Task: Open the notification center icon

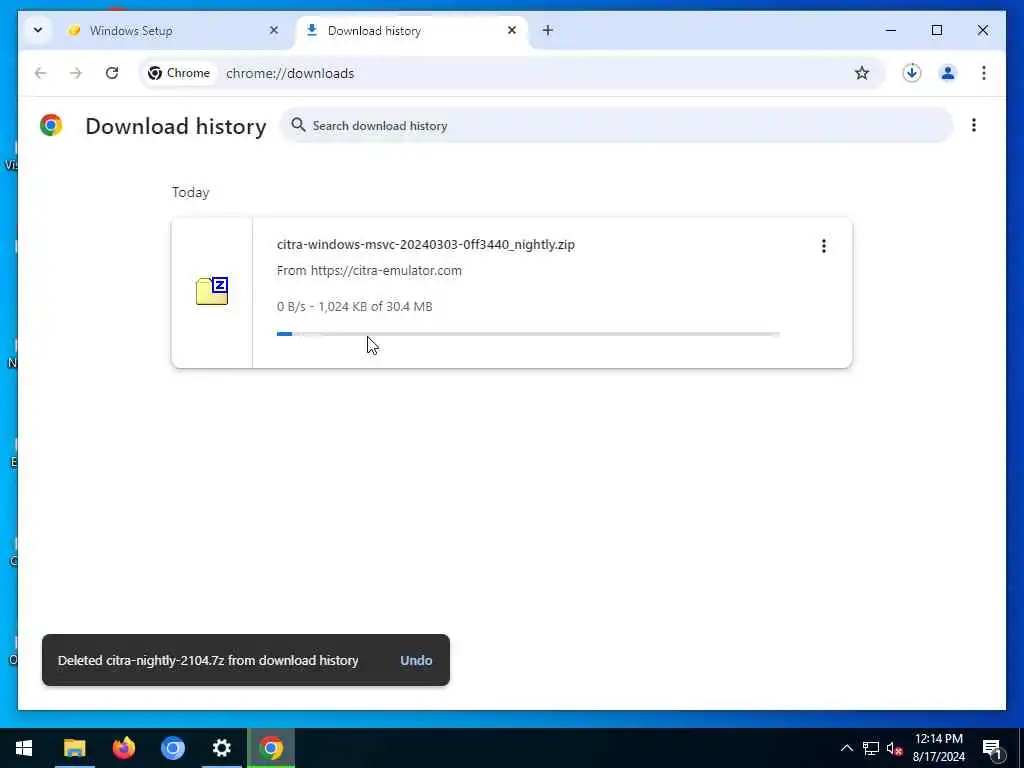Action: pos(992,748)
